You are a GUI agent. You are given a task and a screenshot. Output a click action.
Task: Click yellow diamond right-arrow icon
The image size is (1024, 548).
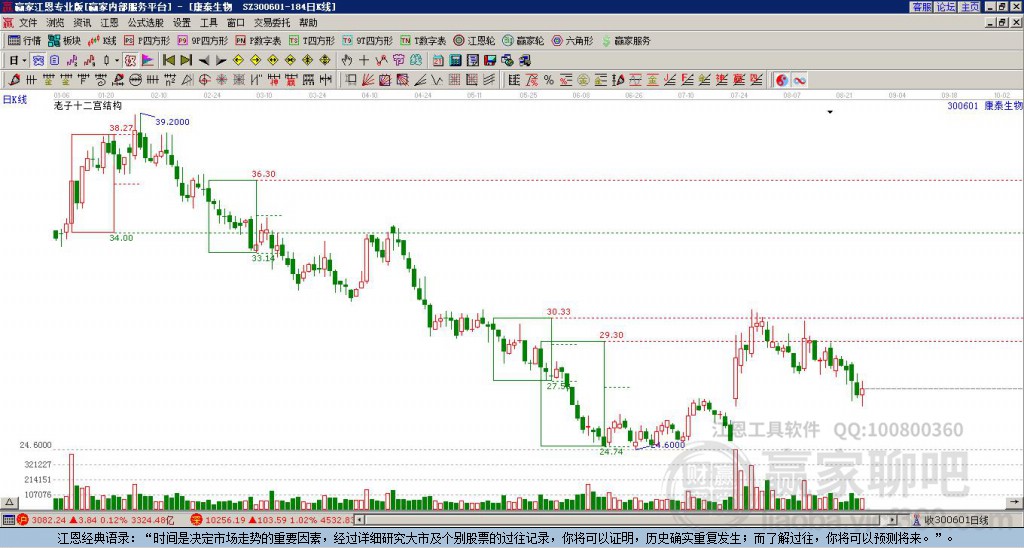tap(255, 61)
